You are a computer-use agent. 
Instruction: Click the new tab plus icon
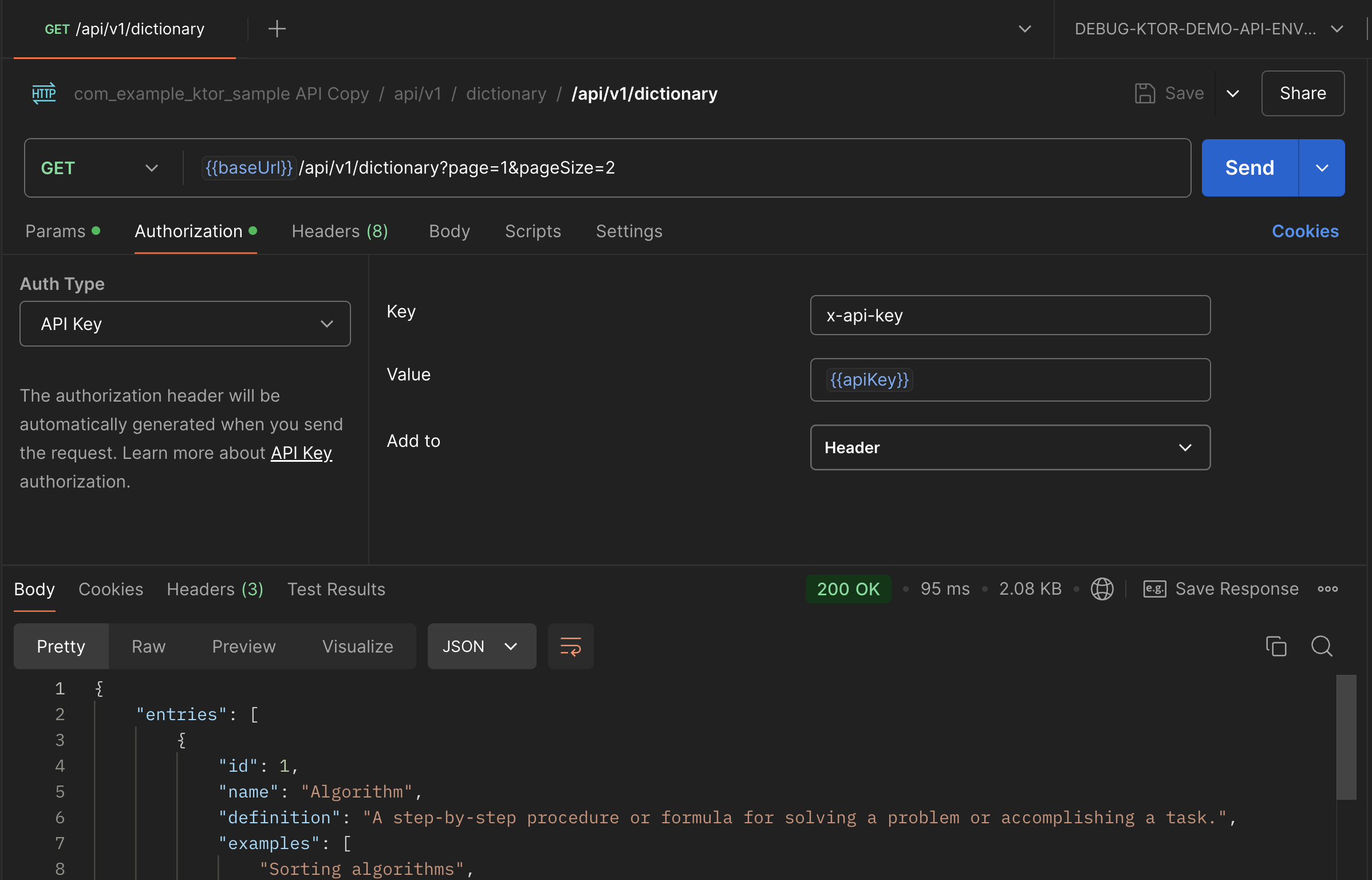coord(277,29)
